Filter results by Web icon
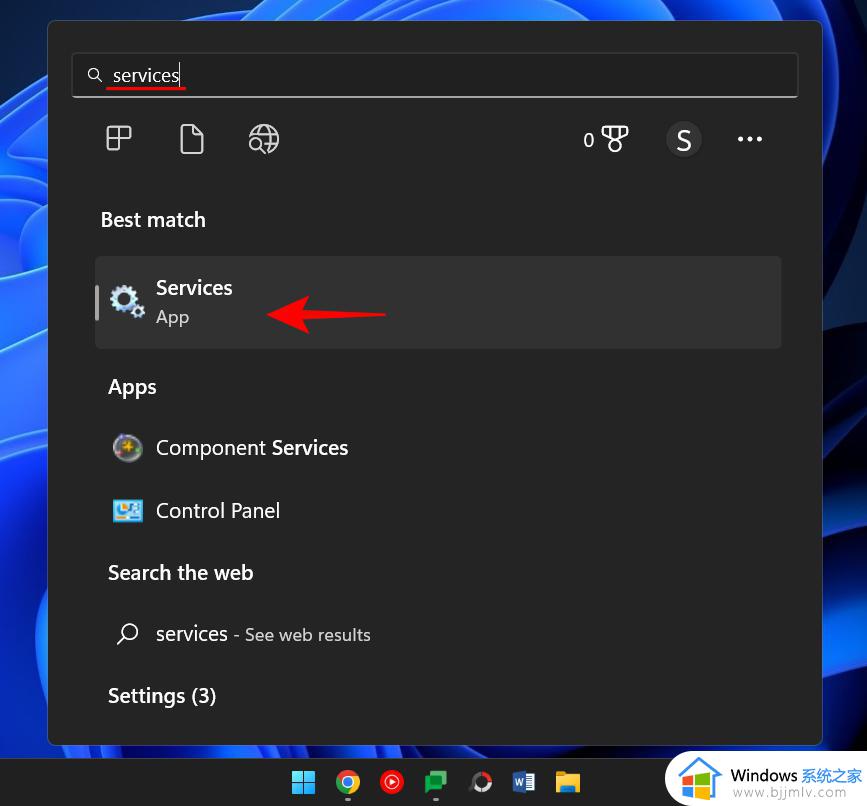This screenshot has width=867, height=806. 264,139
